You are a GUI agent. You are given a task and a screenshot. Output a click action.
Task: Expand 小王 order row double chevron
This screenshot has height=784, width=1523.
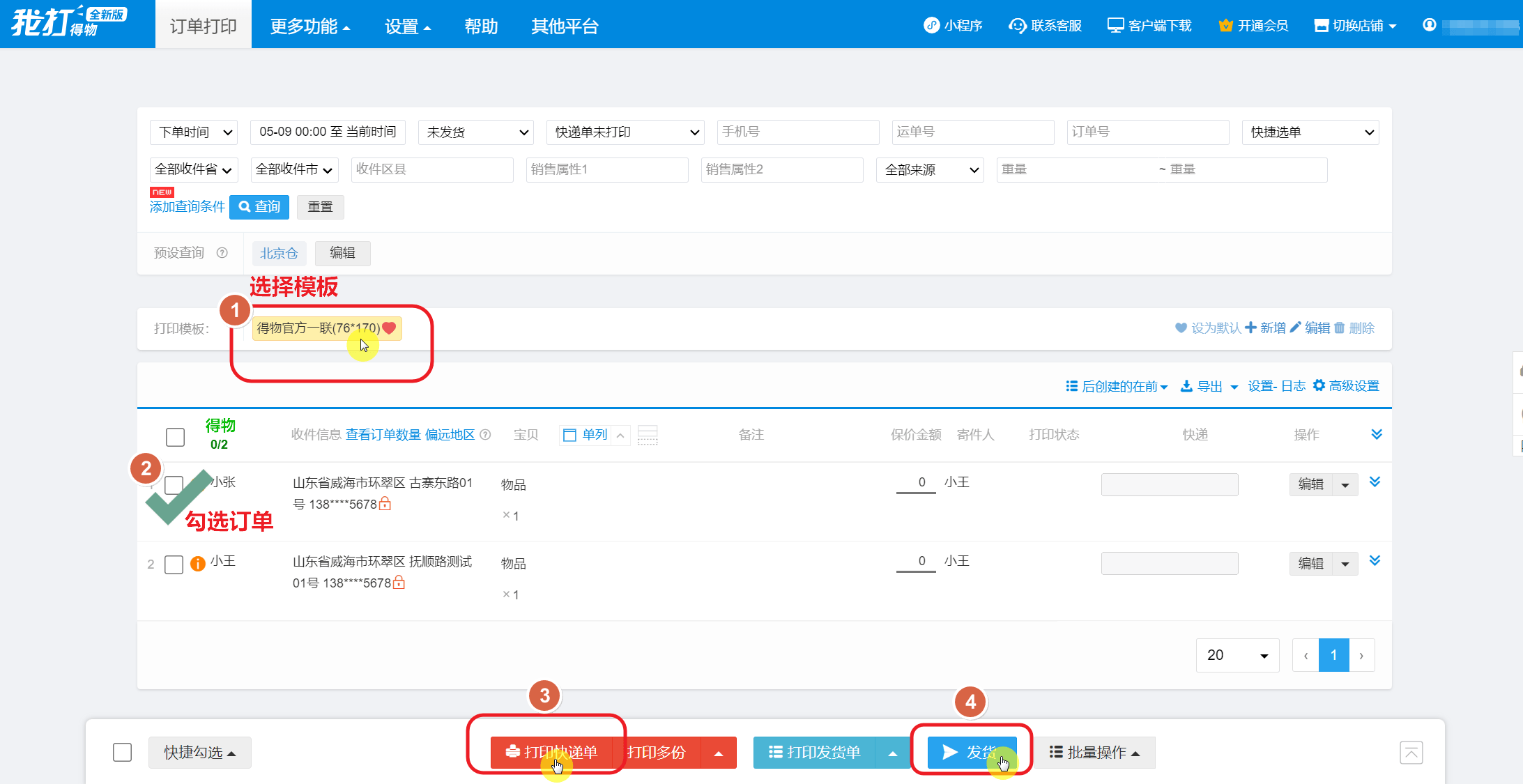point(1375,560)
